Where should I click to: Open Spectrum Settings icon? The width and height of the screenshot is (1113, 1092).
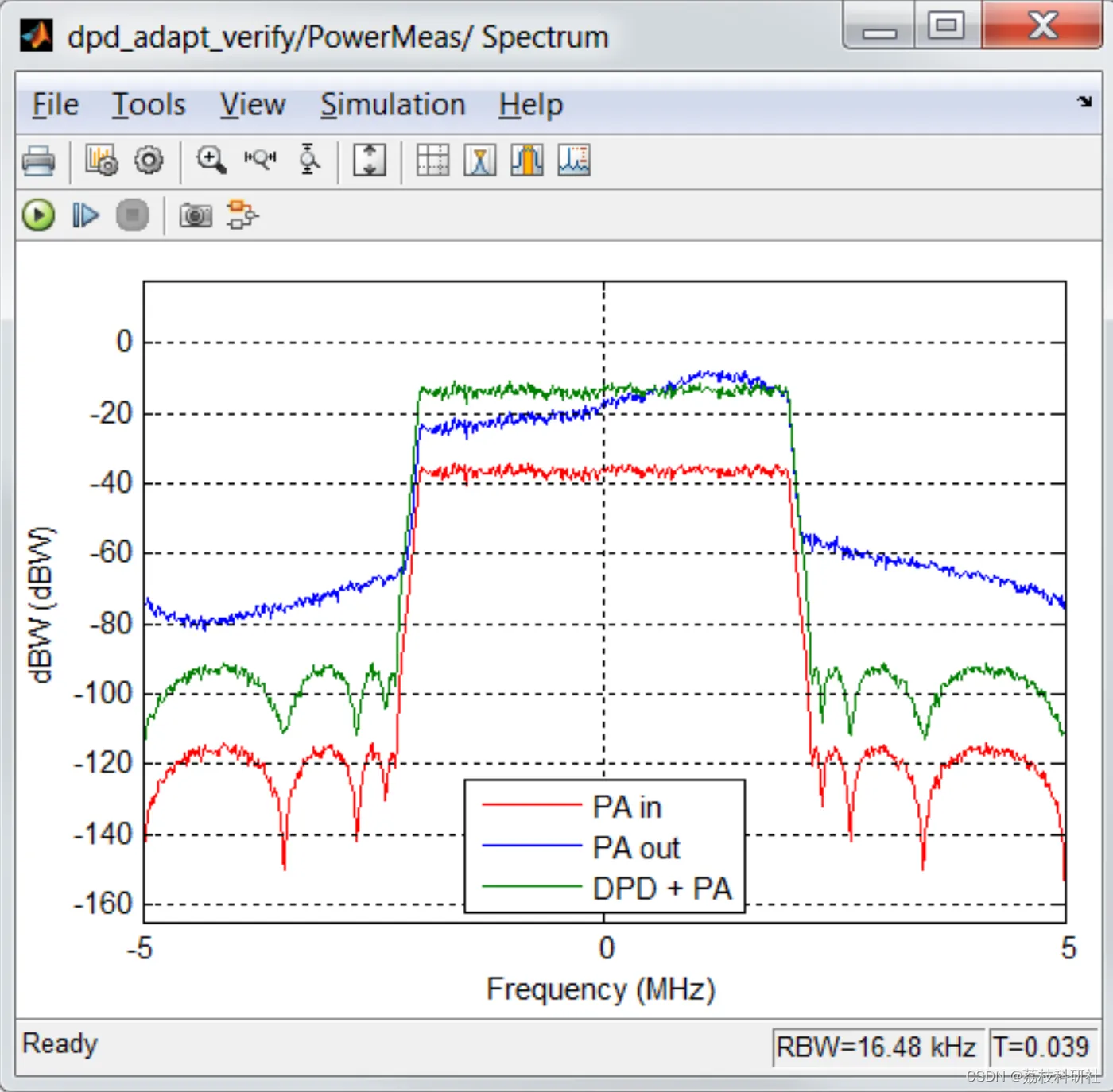point(102,161)
